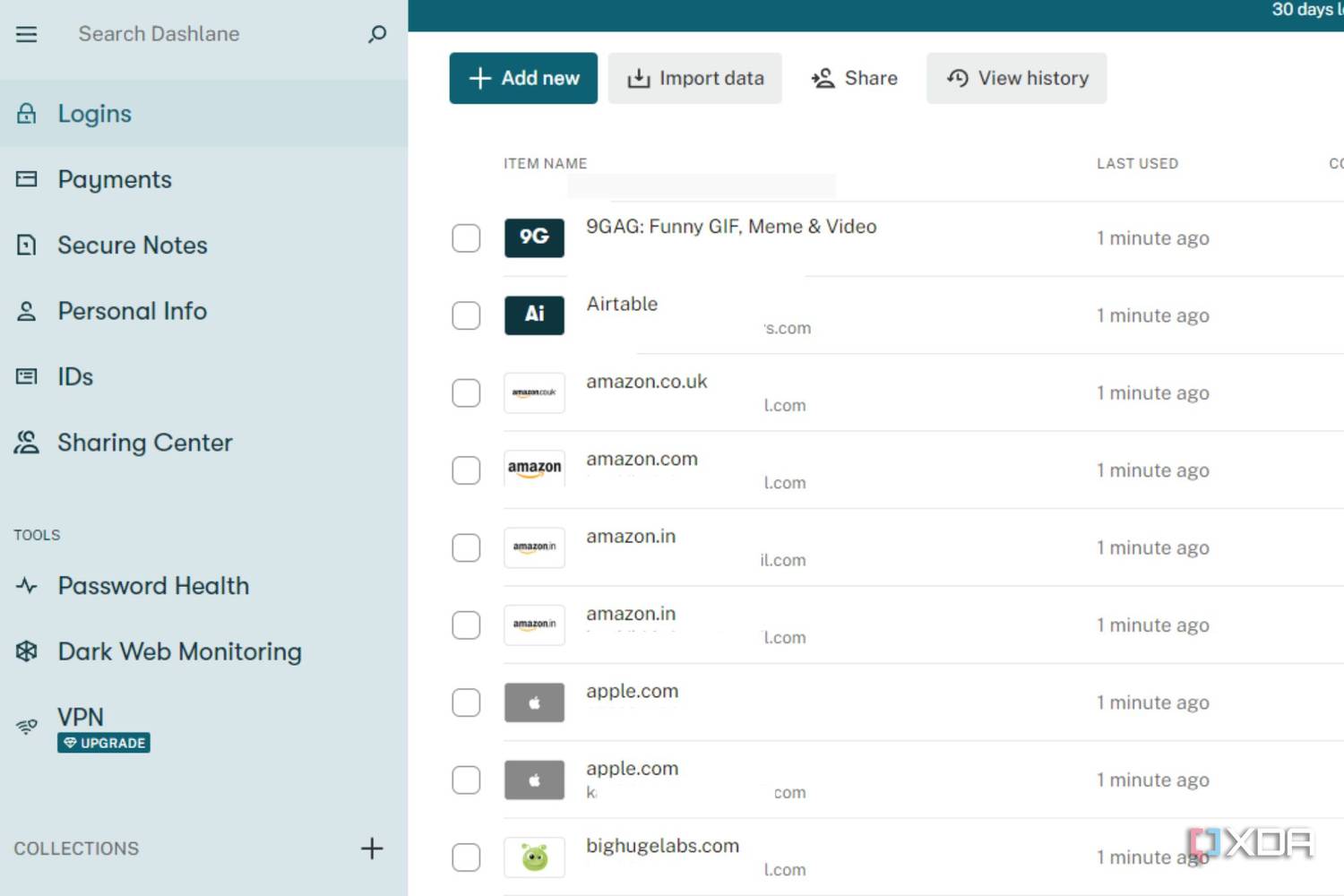Click the 9GAG logo thumbnail

click(534, 237)
